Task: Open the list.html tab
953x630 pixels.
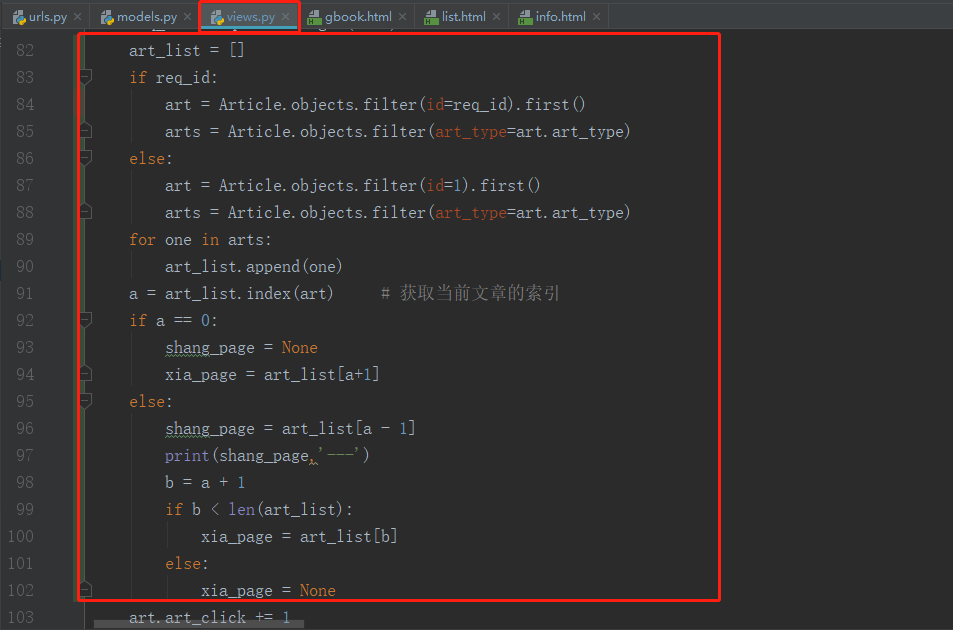Action: coord(463,17)
